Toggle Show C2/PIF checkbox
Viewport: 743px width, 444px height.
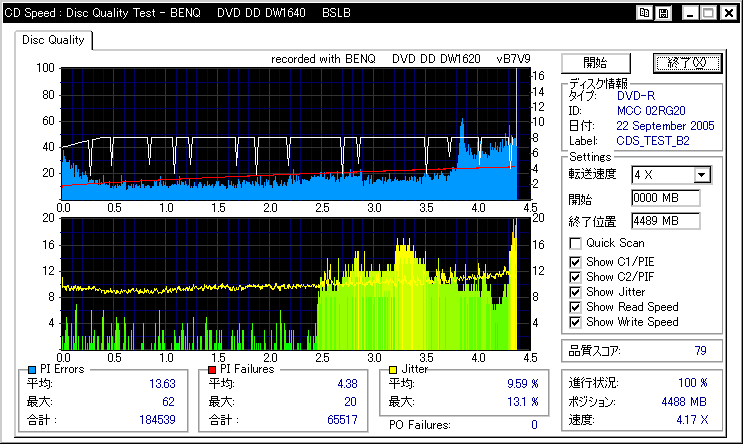575,277
